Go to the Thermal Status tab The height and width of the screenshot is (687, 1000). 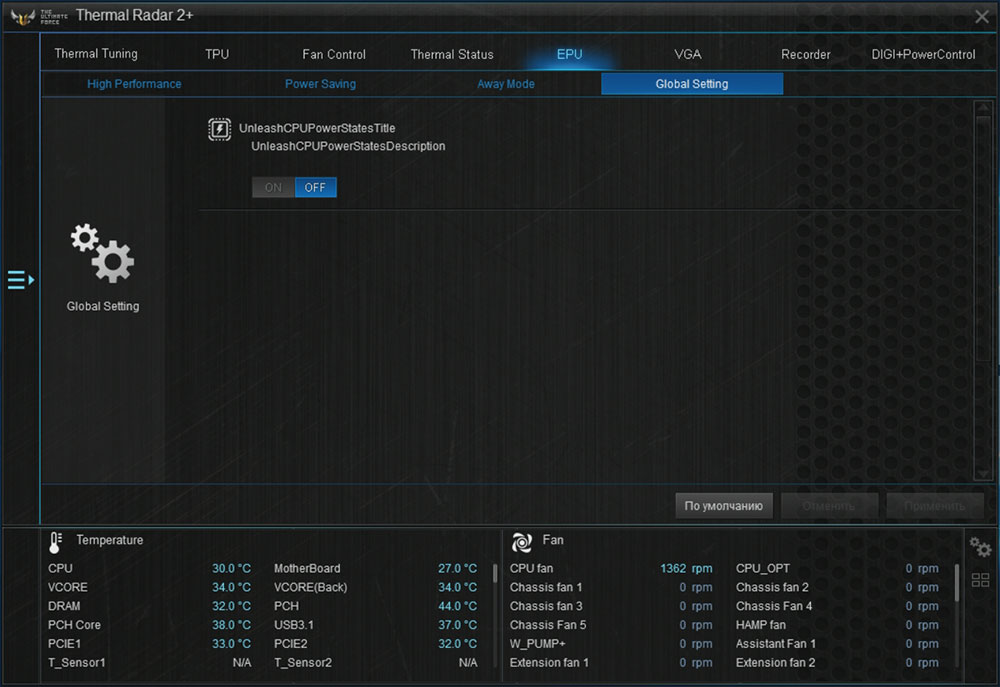pyautogui.click(x=452, y=54)
